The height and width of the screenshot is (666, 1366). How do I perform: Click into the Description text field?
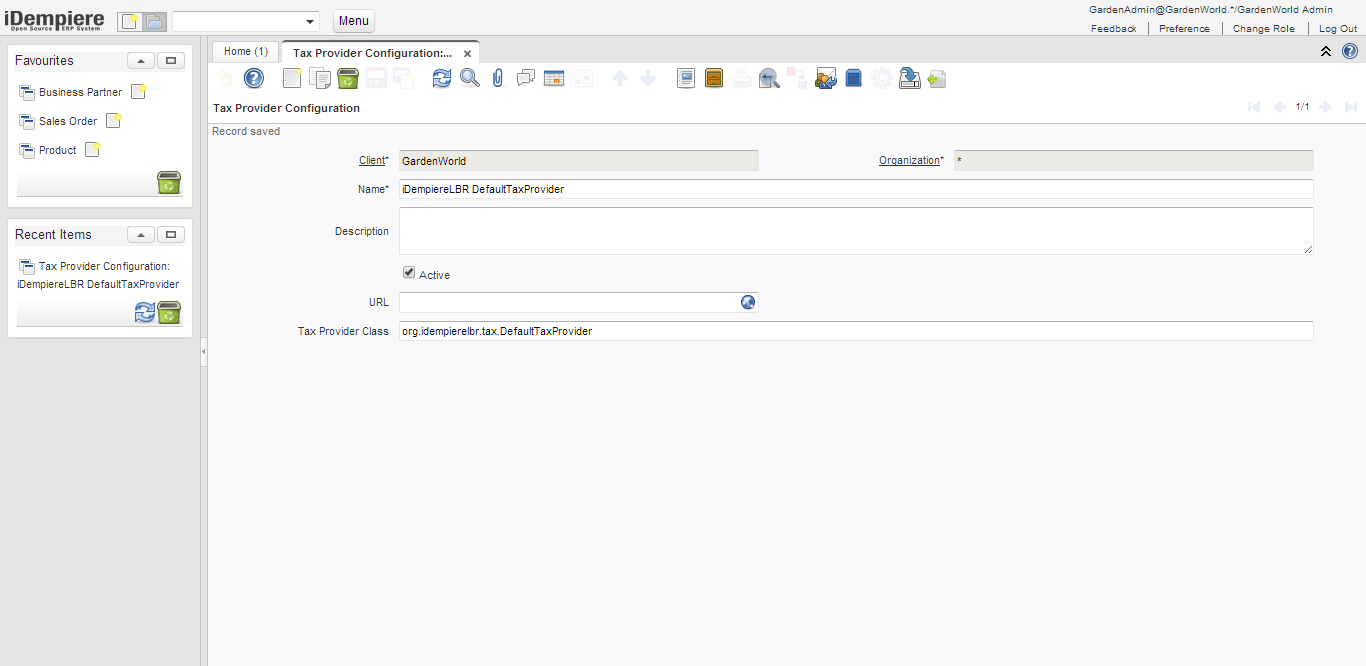click(855, 231)
